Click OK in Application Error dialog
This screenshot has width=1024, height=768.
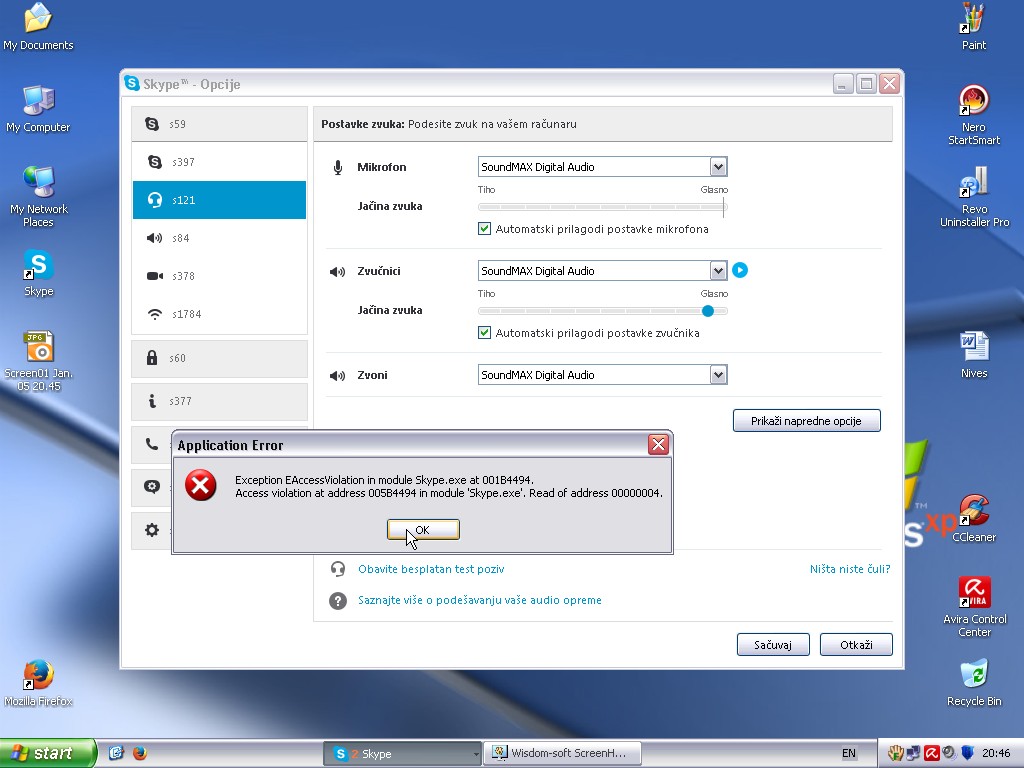click(x=423, y=530)
